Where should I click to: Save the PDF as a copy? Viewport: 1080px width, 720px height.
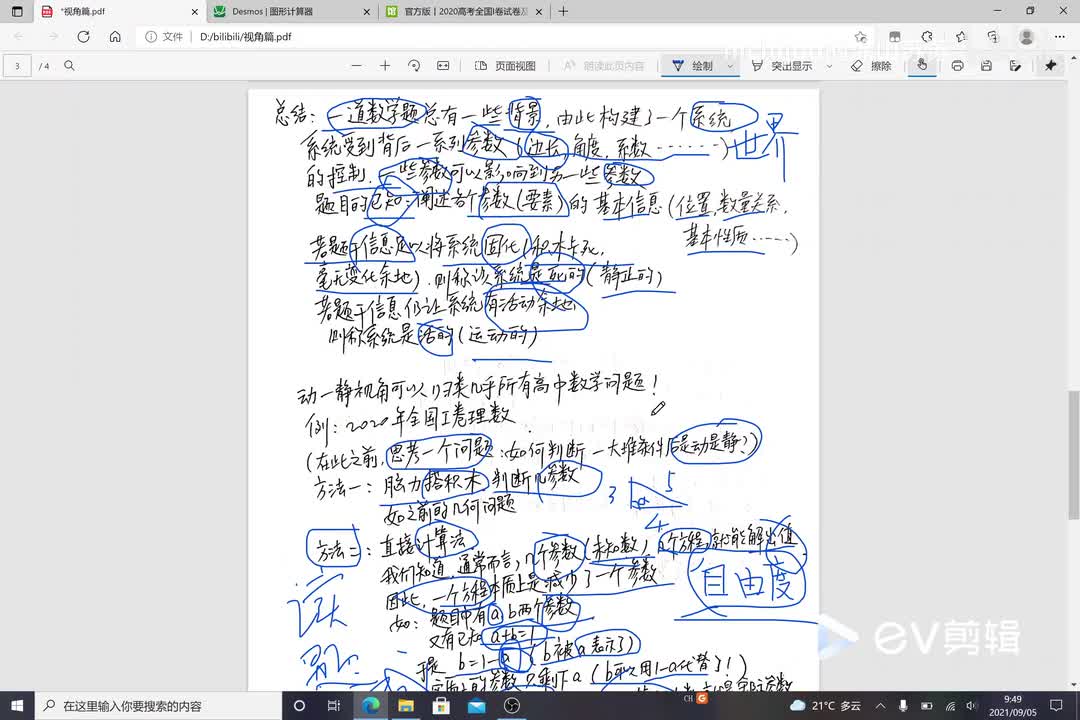pos(1015,65)
